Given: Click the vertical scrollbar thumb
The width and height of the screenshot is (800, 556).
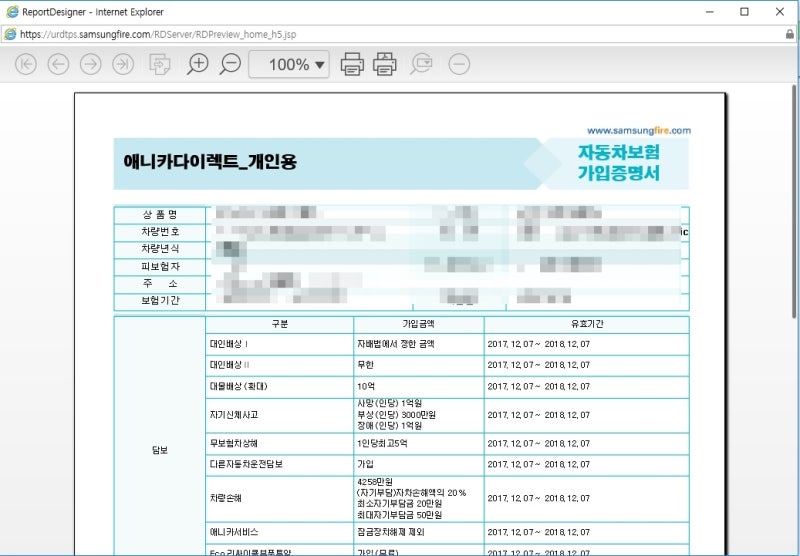Looking at the screenshot, I should [x=794, y=201].
